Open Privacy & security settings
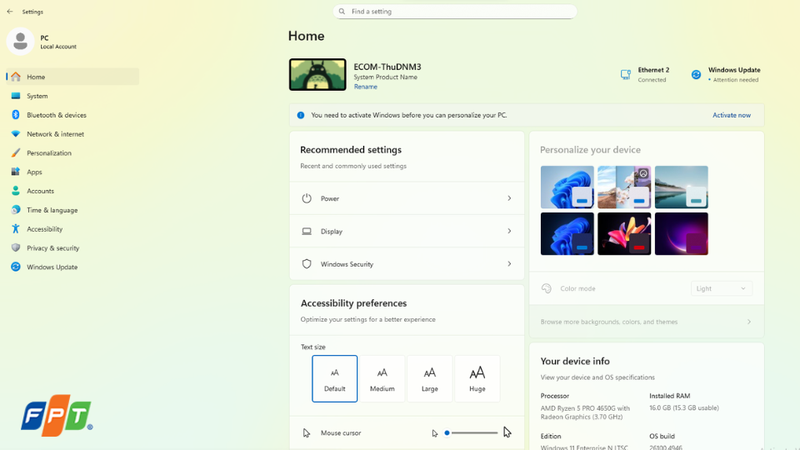 pyautogui.click(x=72, y=248)
